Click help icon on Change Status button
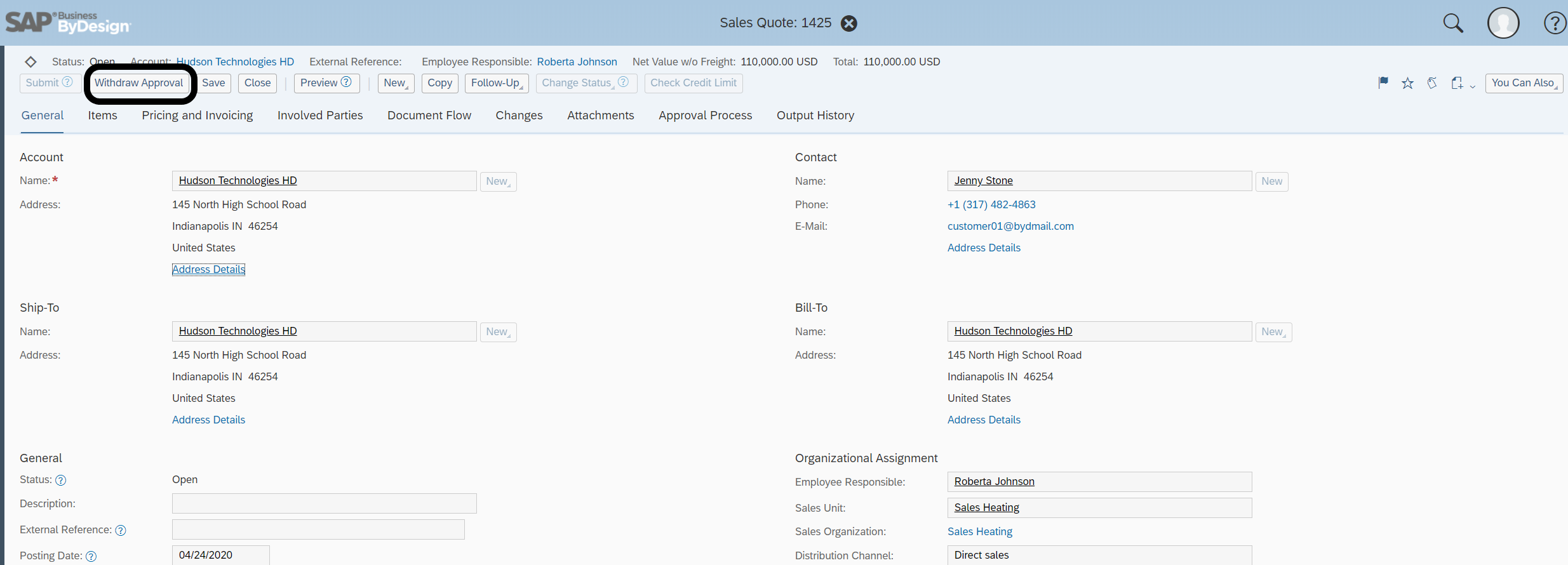1568x565 pixels. (x=624, y=82)
